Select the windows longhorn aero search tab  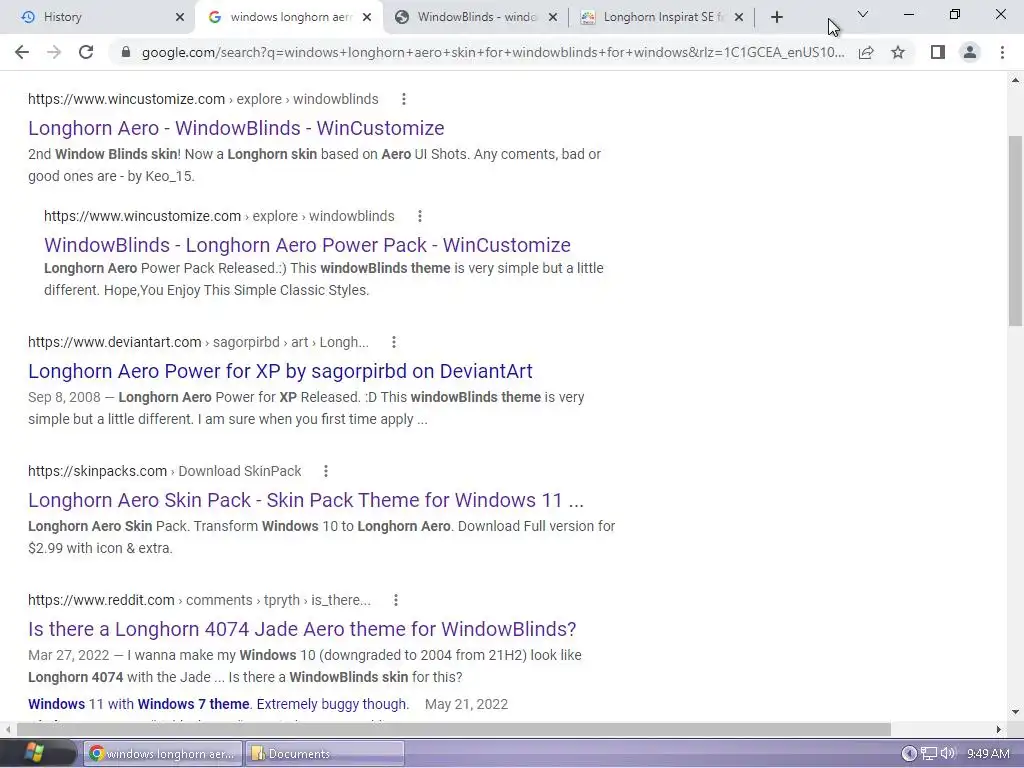pos(289,17)
